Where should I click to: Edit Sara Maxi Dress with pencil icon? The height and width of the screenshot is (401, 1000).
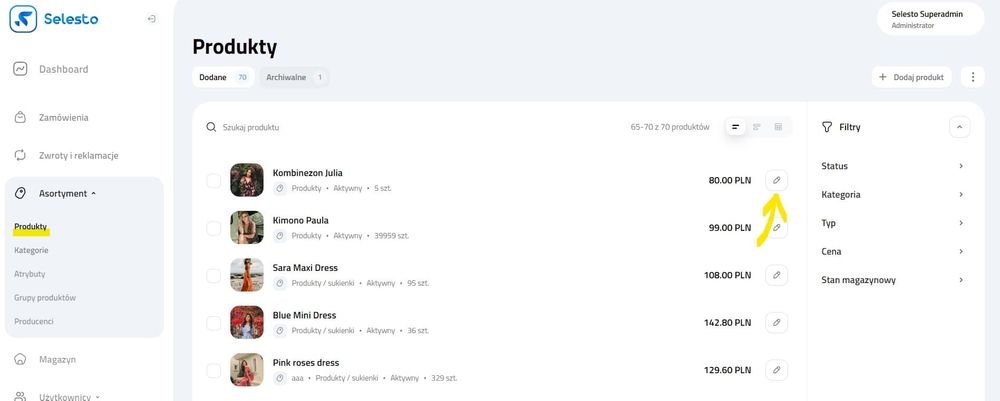(776, 275)
